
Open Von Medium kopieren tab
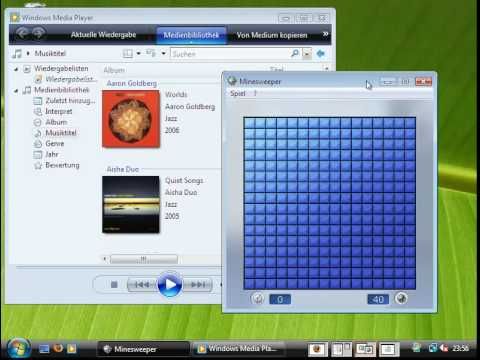tap(272, 35)
